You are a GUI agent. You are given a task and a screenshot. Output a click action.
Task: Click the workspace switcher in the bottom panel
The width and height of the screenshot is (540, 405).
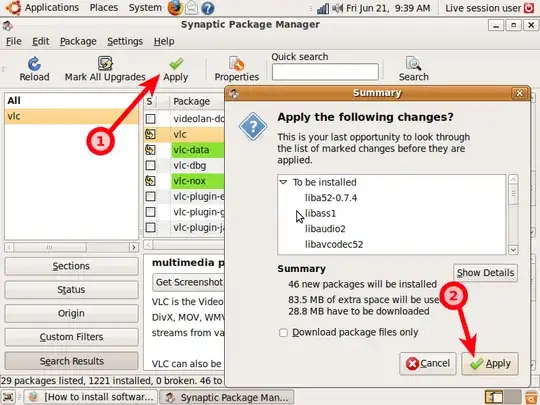(x=503, y=397)
